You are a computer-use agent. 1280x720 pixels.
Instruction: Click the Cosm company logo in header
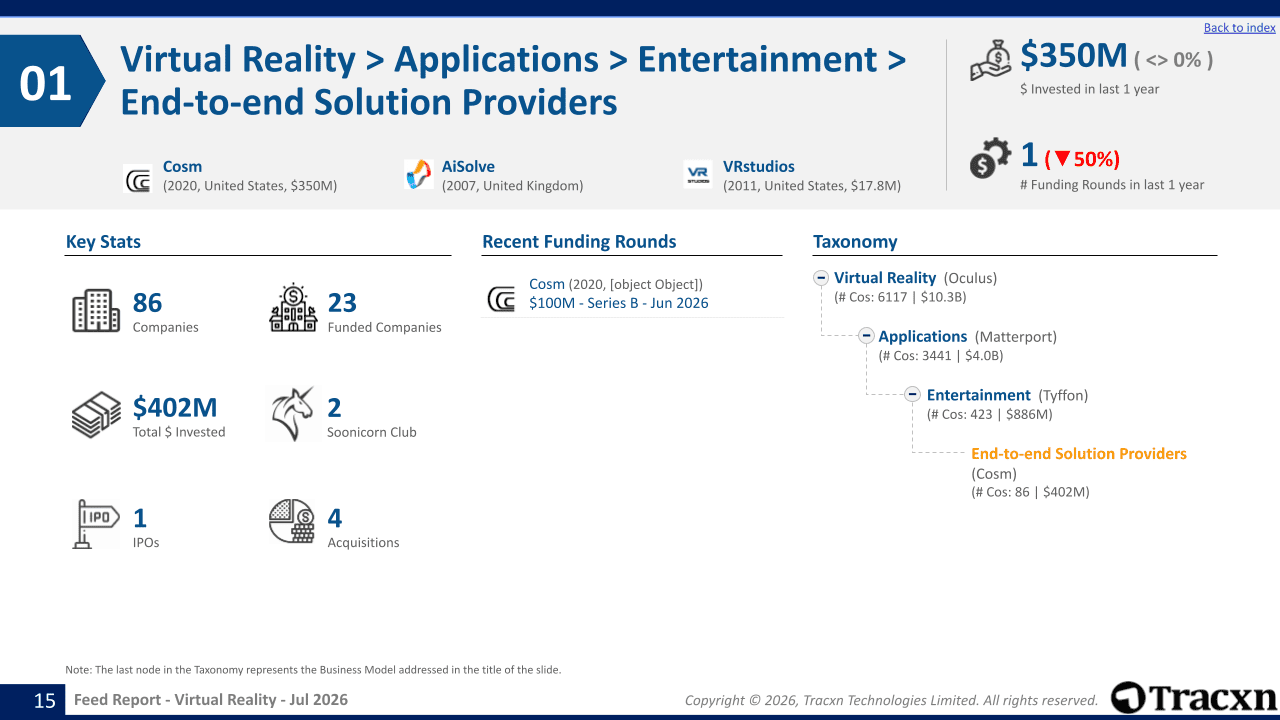[137, 178]
